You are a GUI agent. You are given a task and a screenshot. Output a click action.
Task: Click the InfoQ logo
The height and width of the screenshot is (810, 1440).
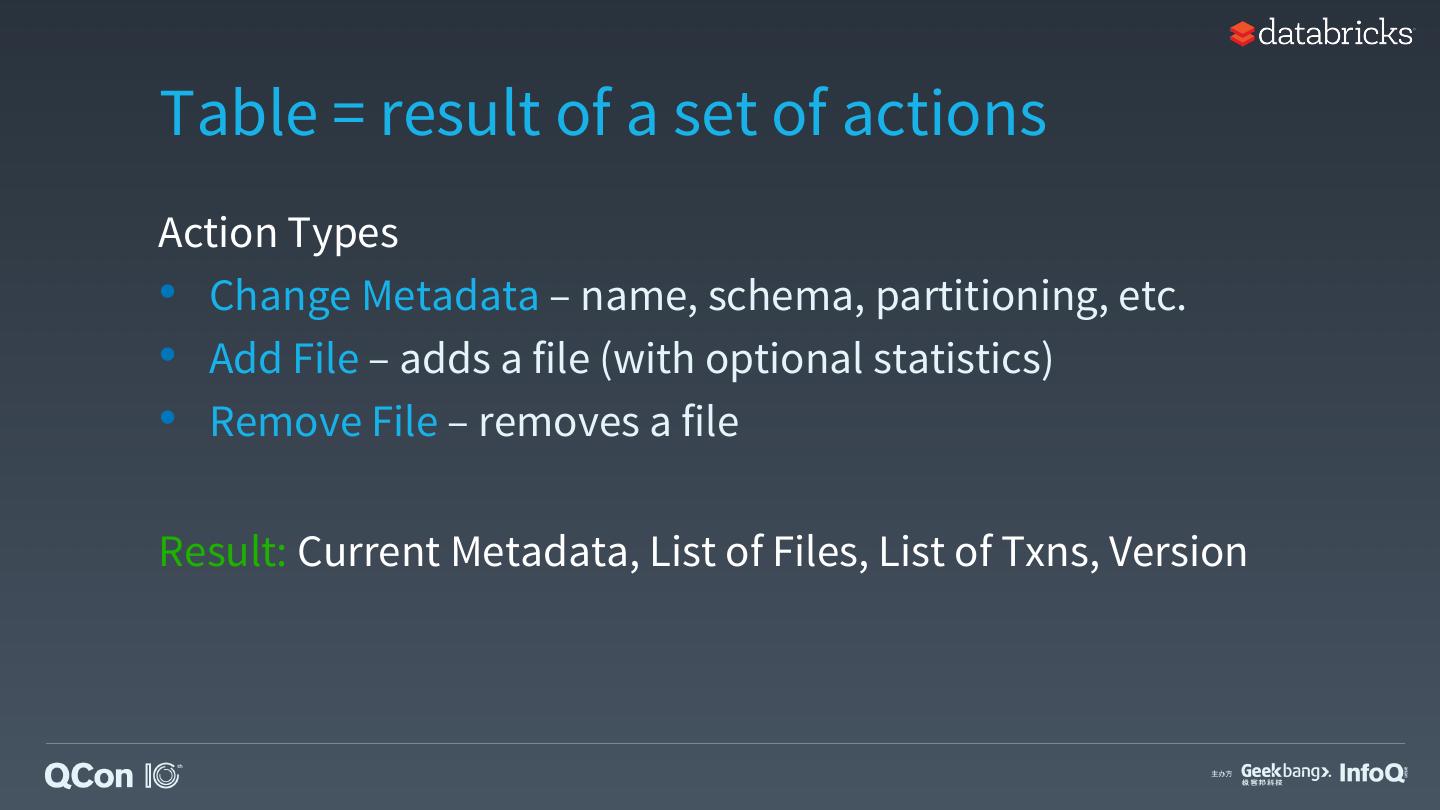pos(1372,773)
